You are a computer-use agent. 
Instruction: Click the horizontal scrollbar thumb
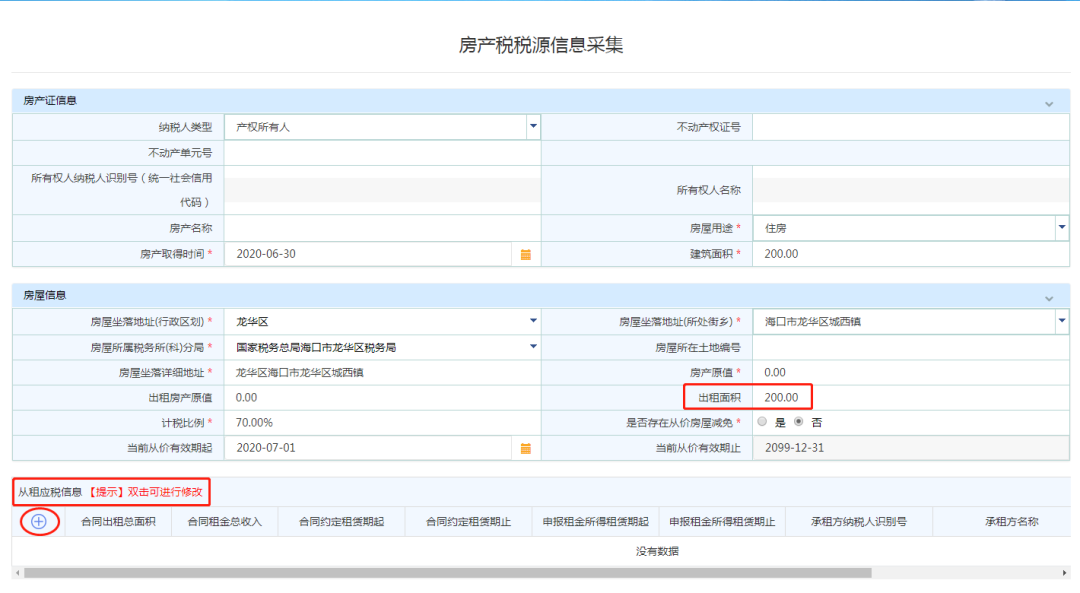click(448, 573)
